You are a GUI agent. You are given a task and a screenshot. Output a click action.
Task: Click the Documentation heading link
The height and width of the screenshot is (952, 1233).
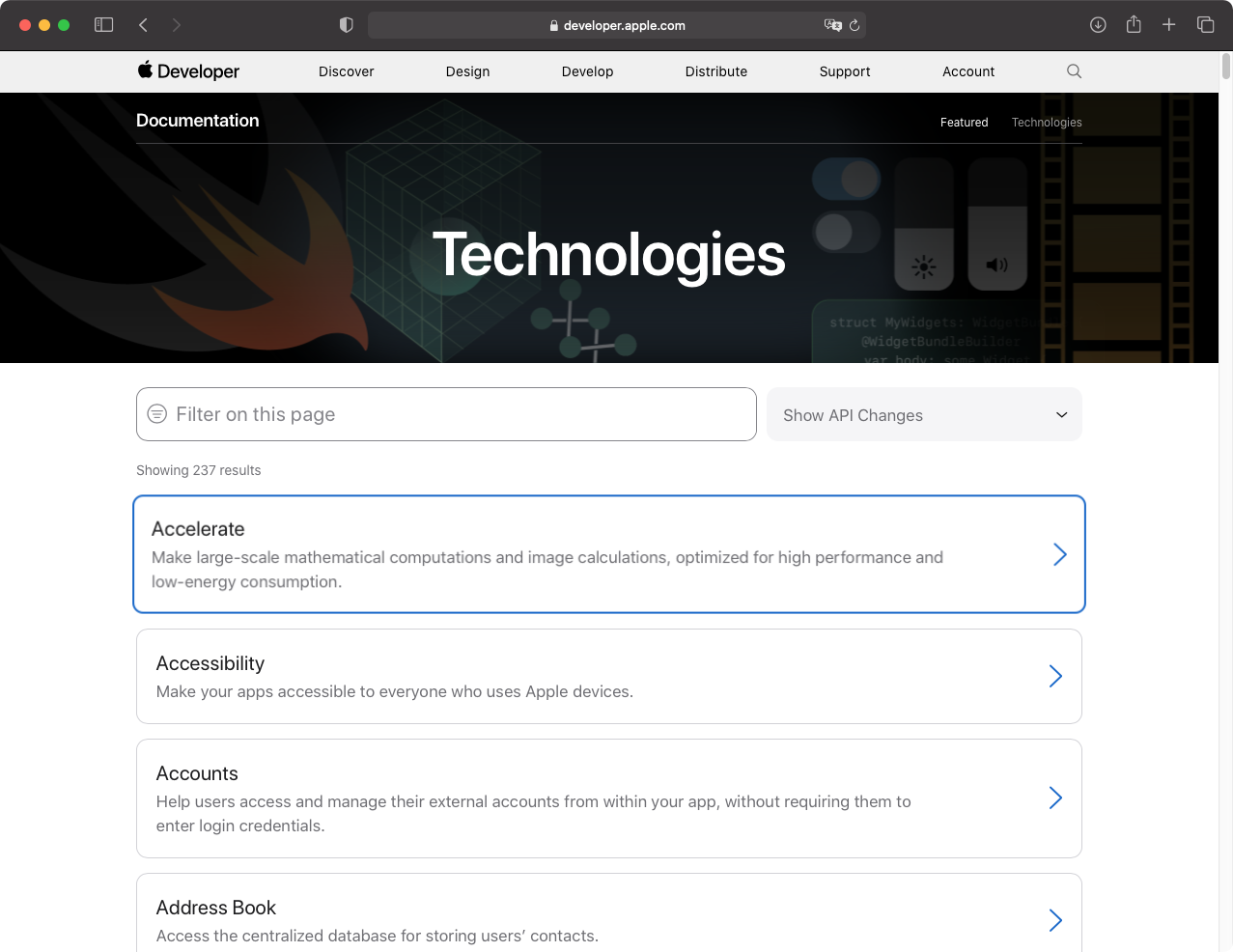tap(198, 121)
